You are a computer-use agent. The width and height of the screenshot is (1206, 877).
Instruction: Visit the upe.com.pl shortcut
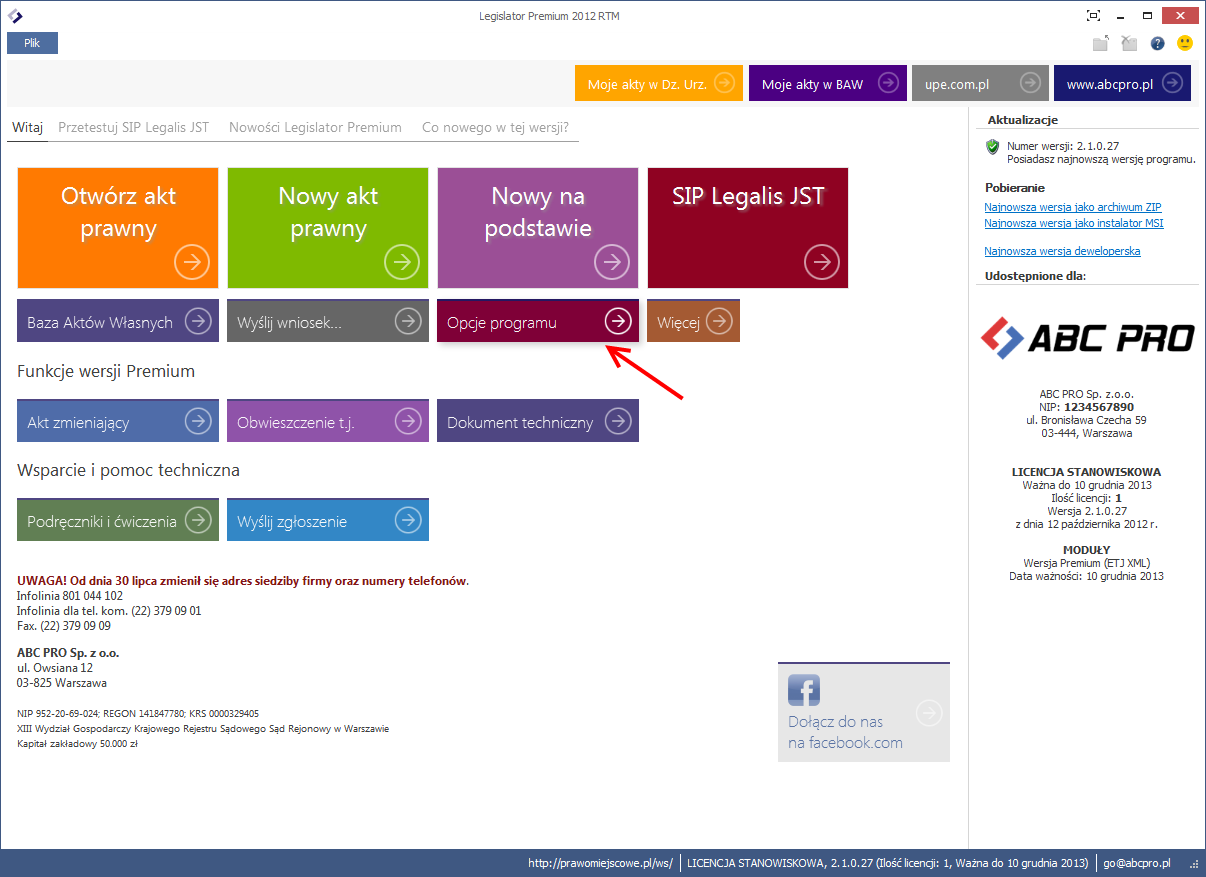981,84
